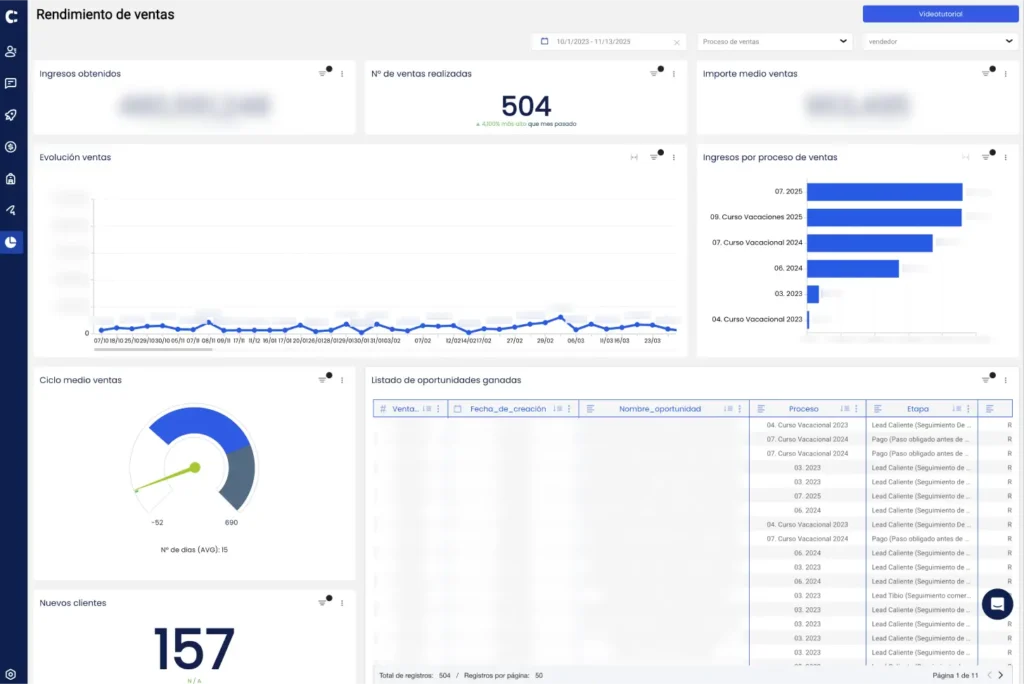
Task: Toggle sort on Fecha_de_creación column
Action: (558, 409)
